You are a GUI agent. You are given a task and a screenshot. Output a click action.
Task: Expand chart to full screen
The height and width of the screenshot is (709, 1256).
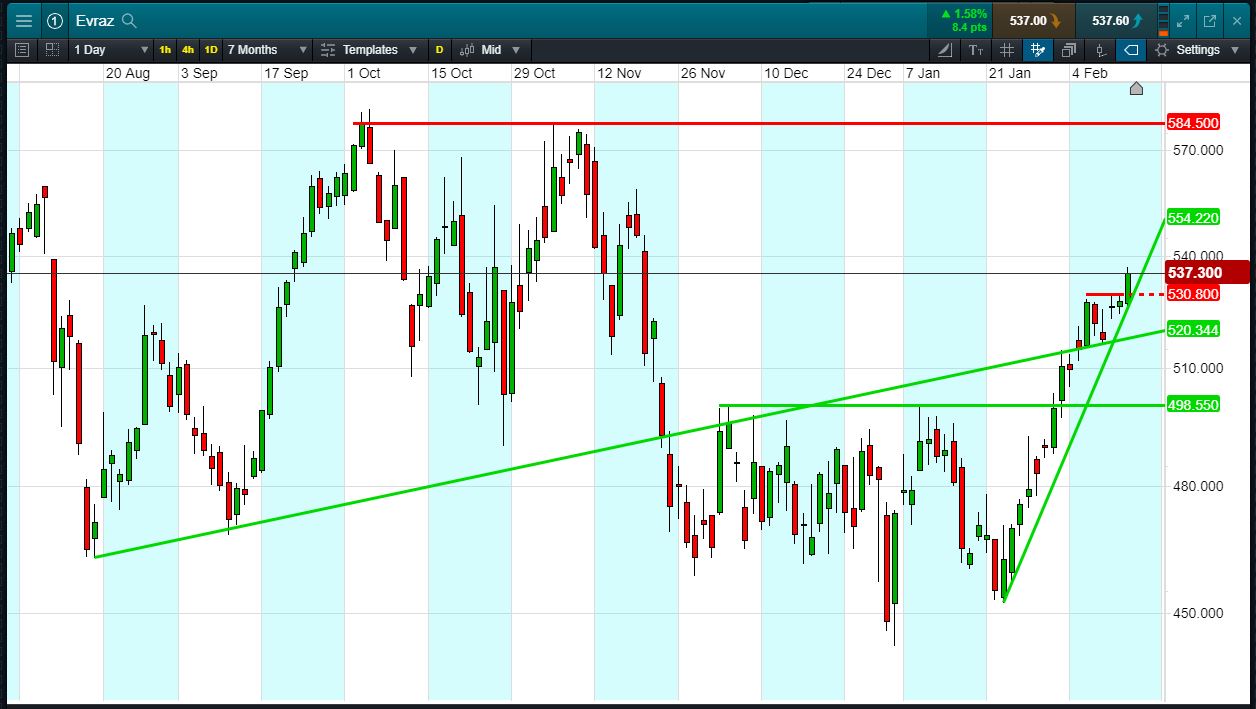(x=1183, y=20)
